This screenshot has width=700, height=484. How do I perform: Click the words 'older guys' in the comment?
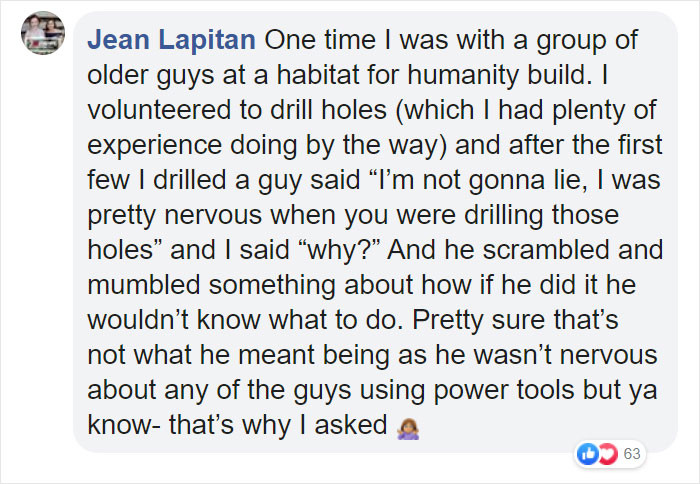point(140,77)
